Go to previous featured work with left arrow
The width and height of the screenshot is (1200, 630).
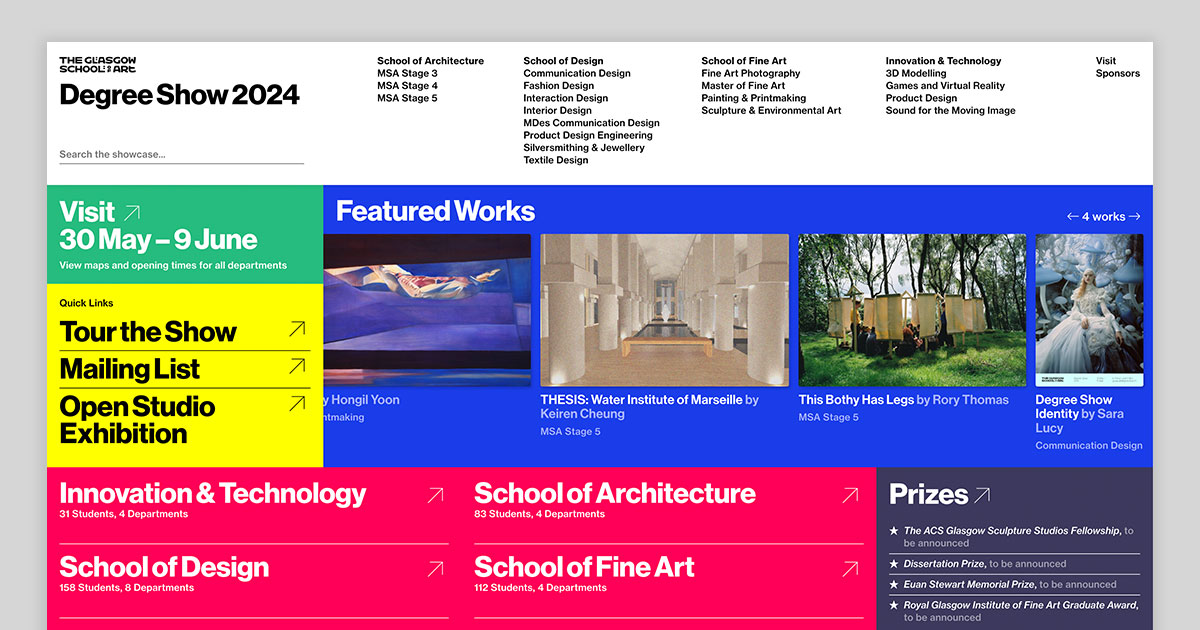(x=1072, y=217)
